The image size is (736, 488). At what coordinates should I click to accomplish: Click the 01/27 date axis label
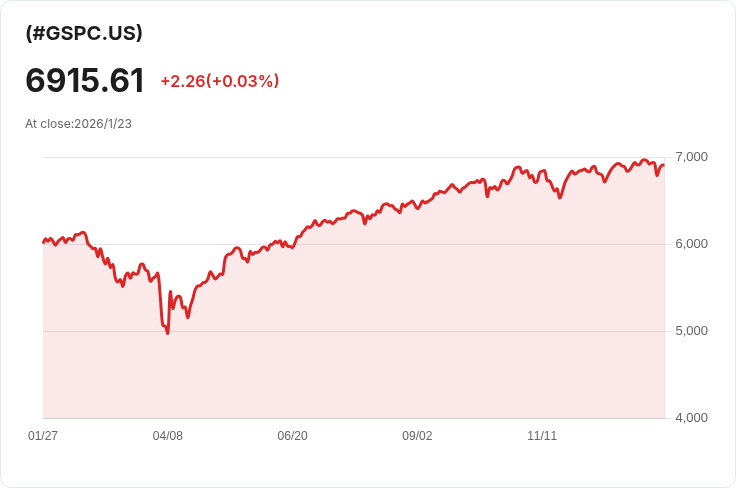pos(43,436)
